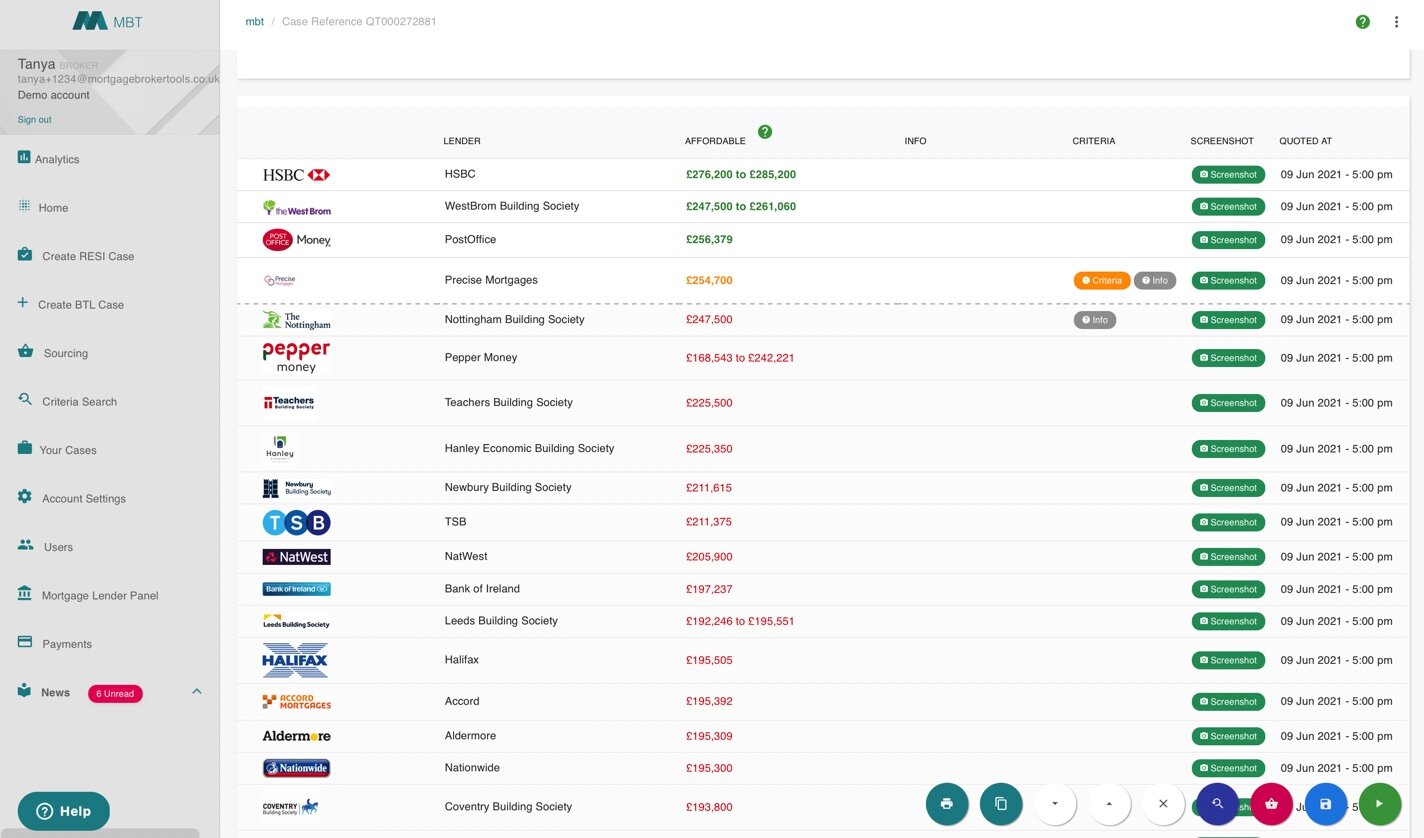Click the floating down-arrow button
The height and width of the screenshot is (838, 1424).
point(1055,803)
